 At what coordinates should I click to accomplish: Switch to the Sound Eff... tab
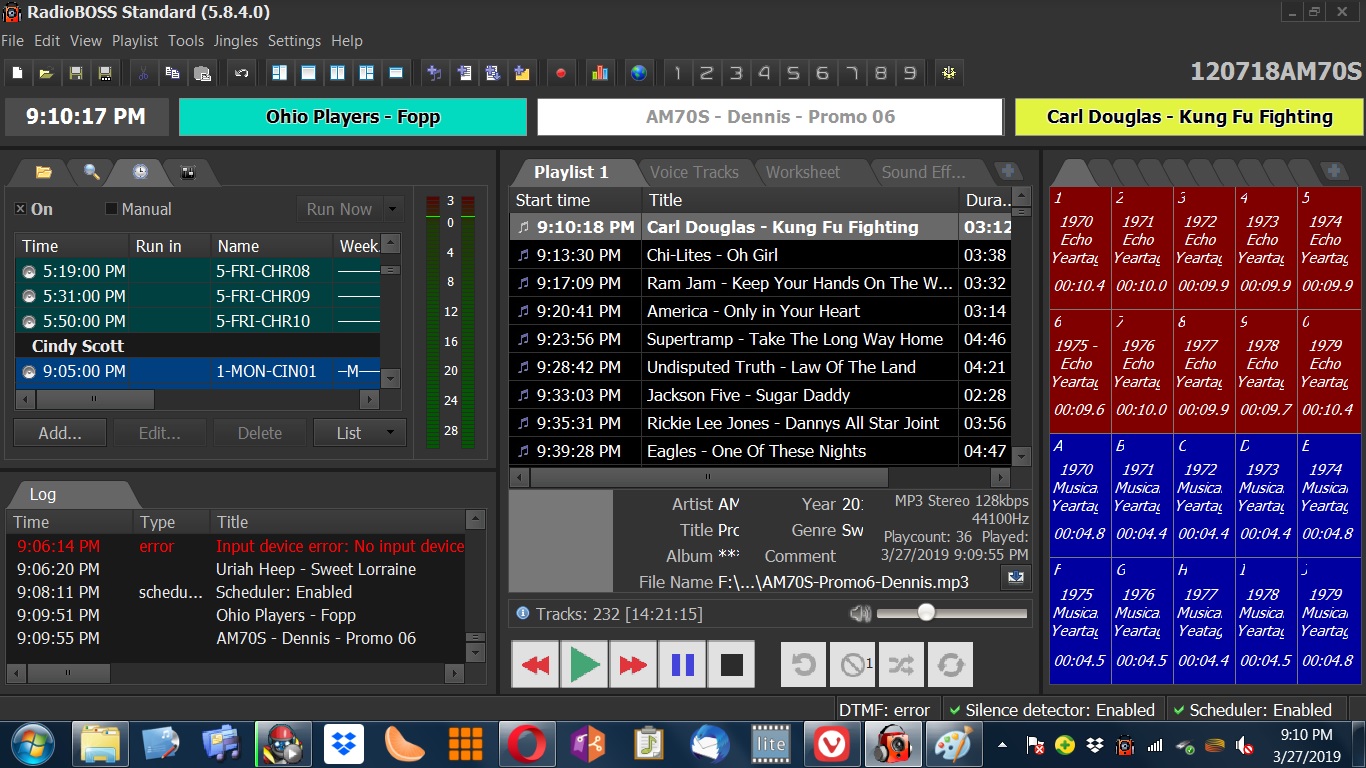(923, 172)
